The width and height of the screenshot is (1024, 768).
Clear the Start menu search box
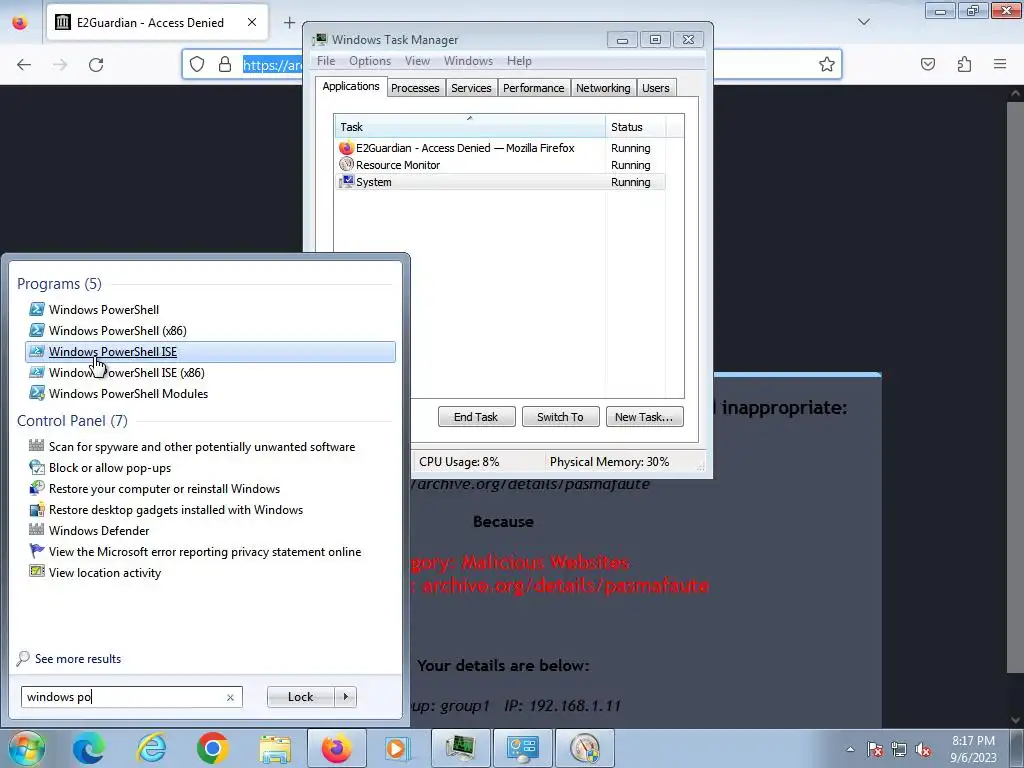click(230, 697)
